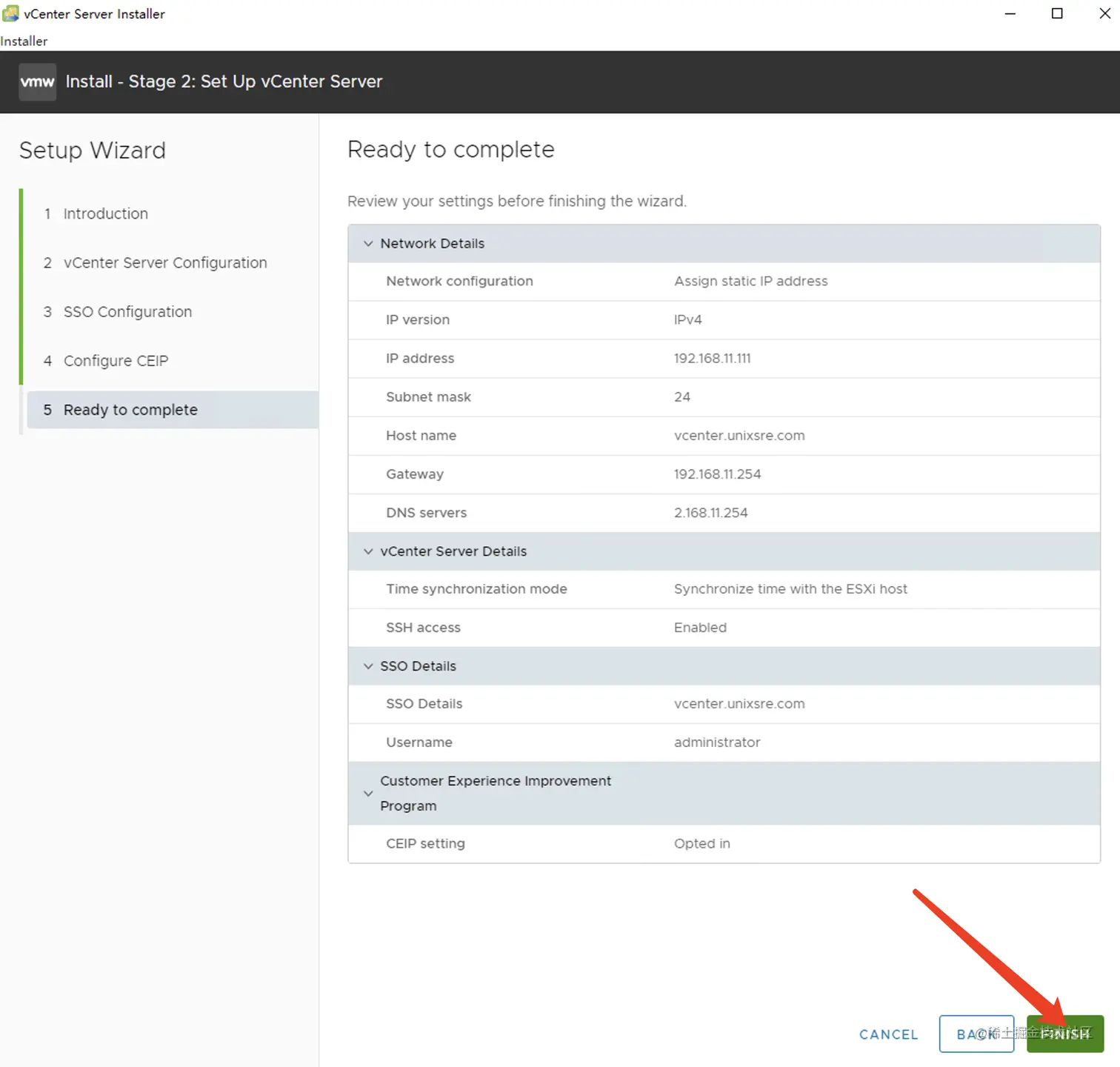Click the vmw logo icon

tap(37, 82)
